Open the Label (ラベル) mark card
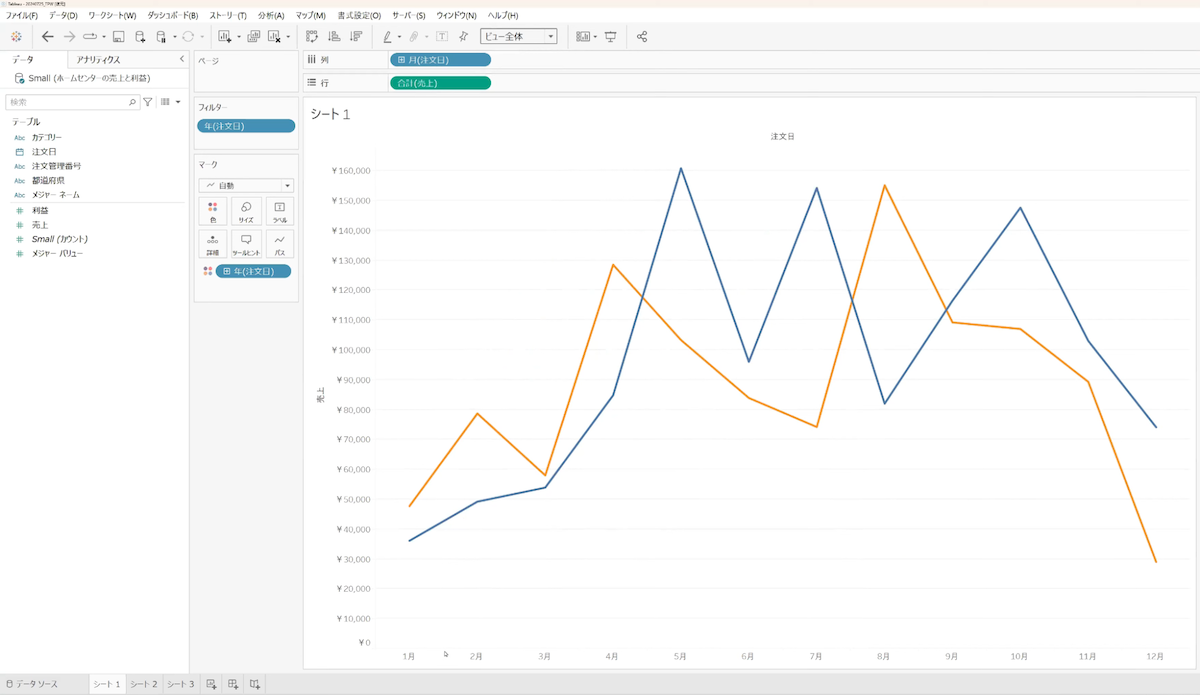The height and width of the screenshot is (695, 1200). tap(279, 211)
